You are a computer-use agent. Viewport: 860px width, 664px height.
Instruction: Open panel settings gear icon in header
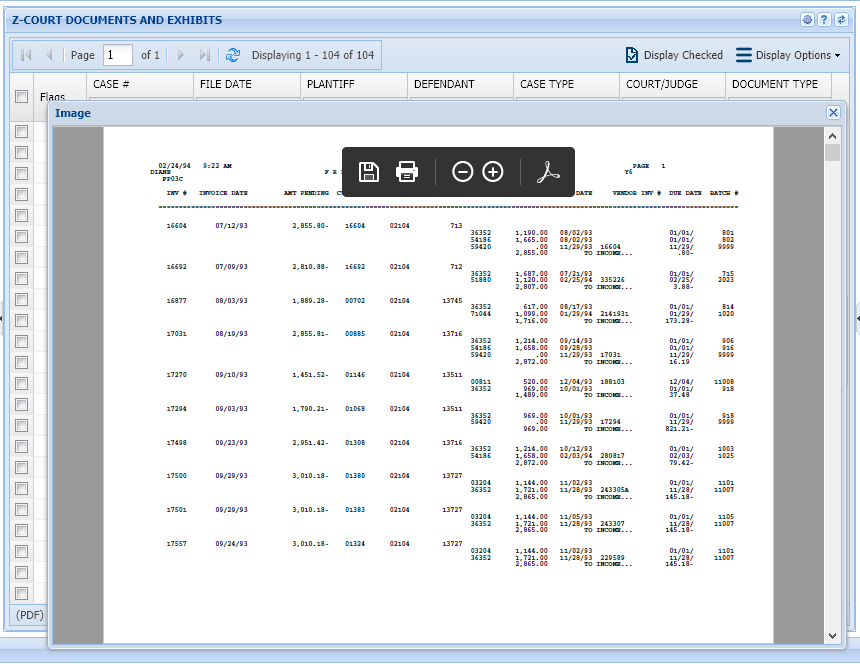coord(807,20)
